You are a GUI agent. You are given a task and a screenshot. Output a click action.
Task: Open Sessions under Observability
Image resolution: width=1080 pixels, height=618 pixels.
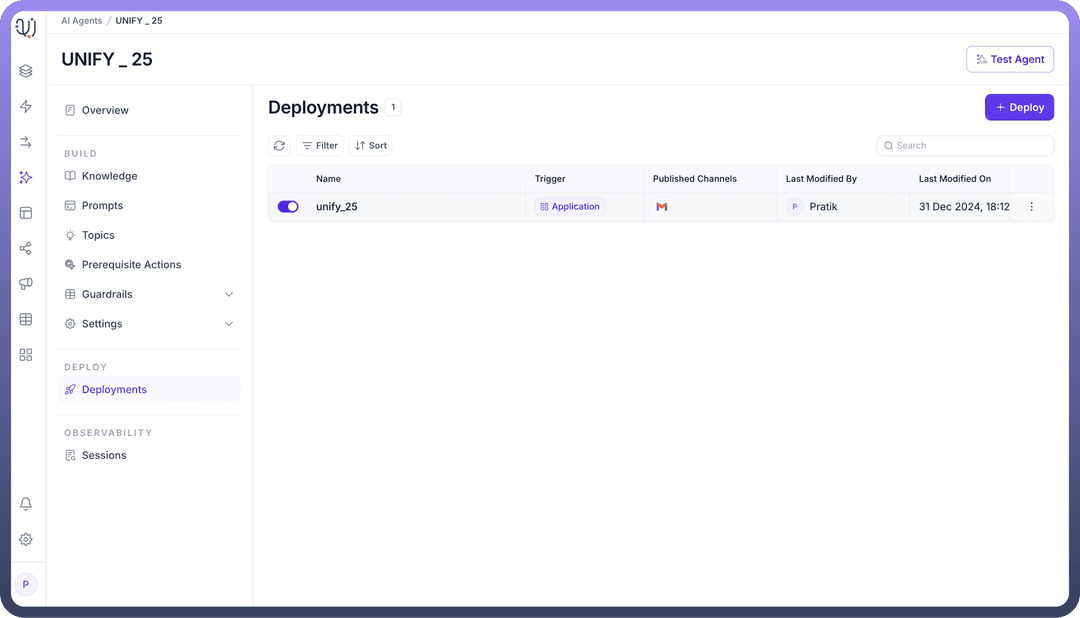[104, 455]
